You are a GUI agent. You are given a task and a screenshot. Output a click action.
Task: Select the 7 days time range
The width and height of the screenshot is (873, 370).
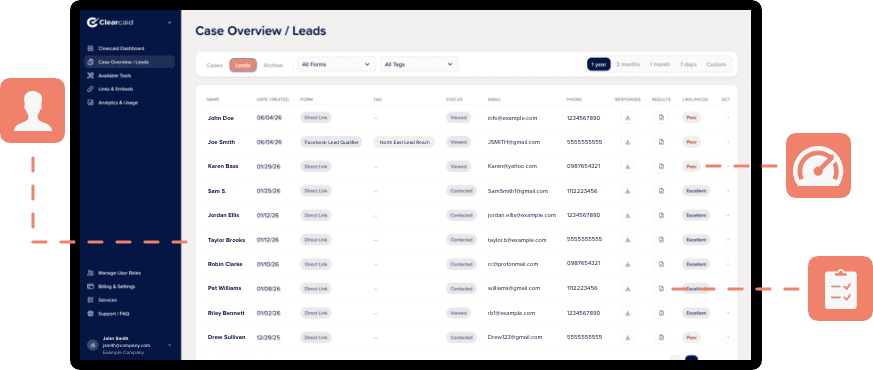point(688,65)
